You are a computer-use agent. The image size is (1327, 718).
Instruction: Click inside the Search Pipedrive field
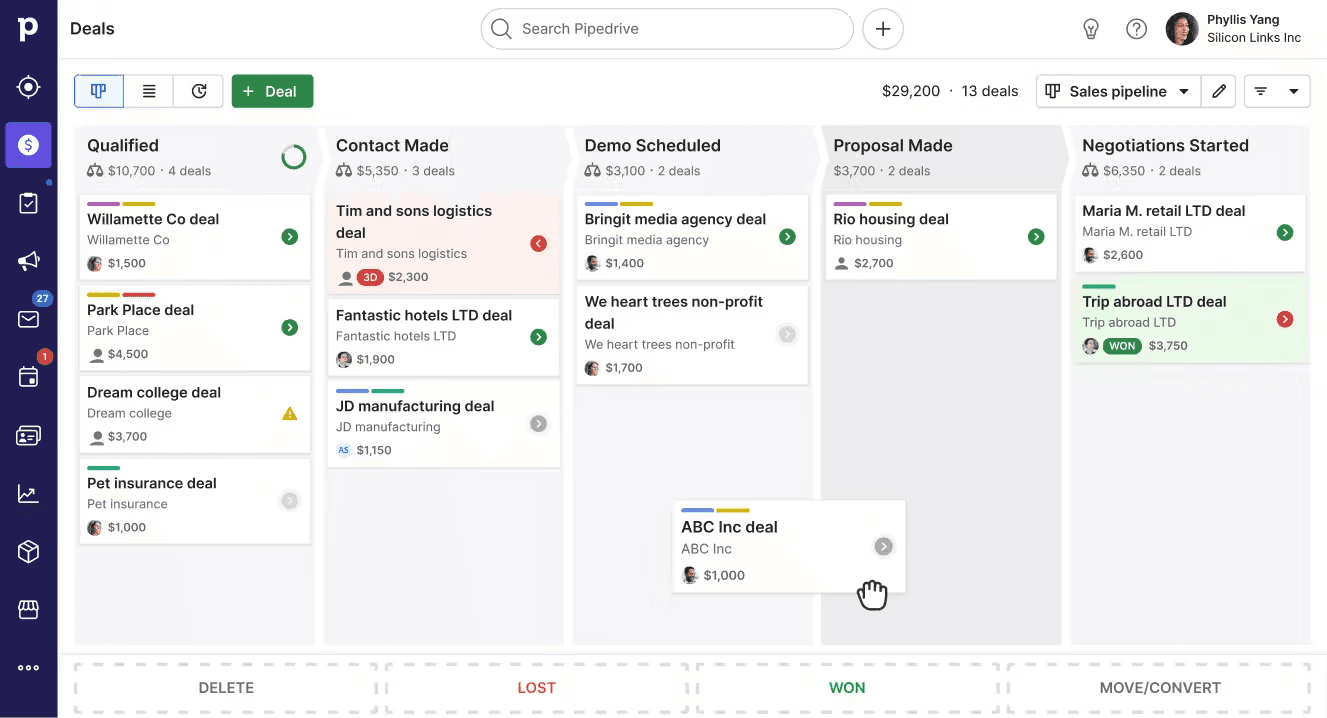pyautogui.click(x=667, y=29)
